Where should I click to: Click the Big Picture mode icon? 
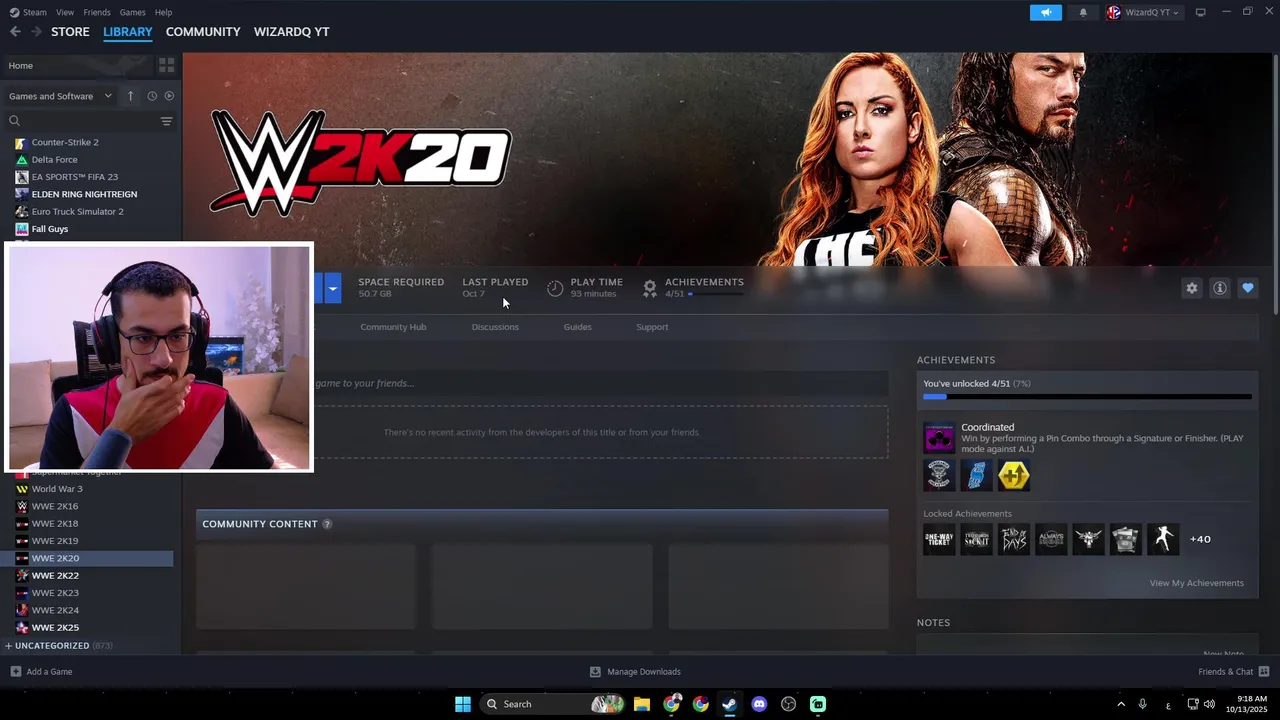(1200, 12)
